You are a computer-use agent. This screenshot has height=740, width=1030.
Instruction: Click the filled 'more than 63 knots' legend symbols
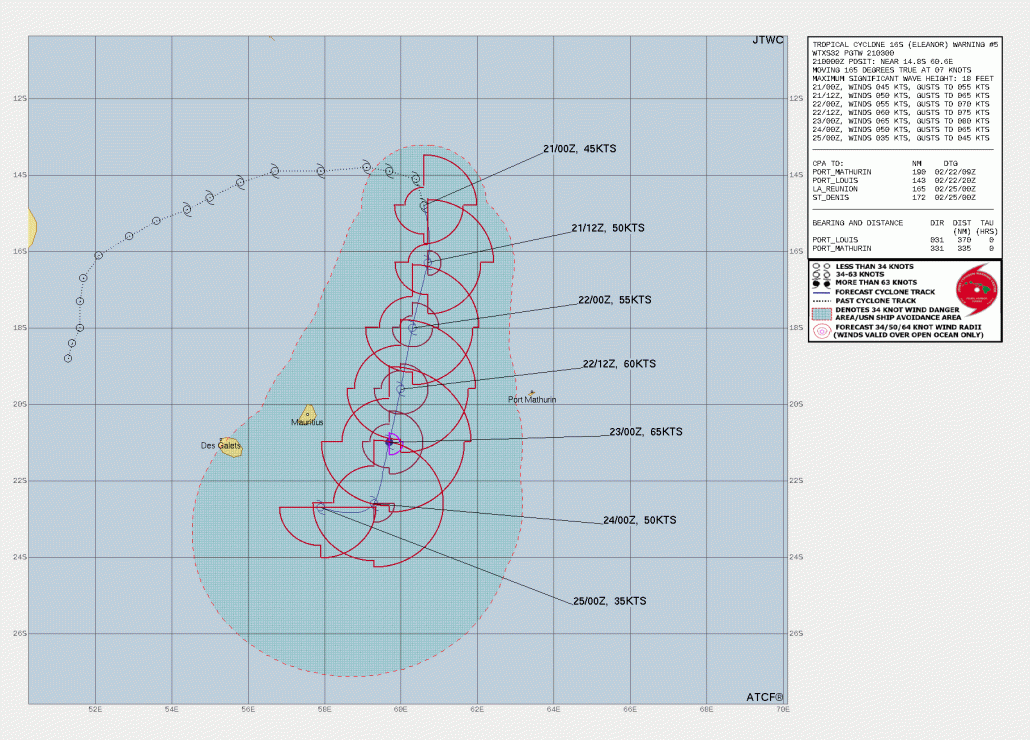(x=821, y=283)
